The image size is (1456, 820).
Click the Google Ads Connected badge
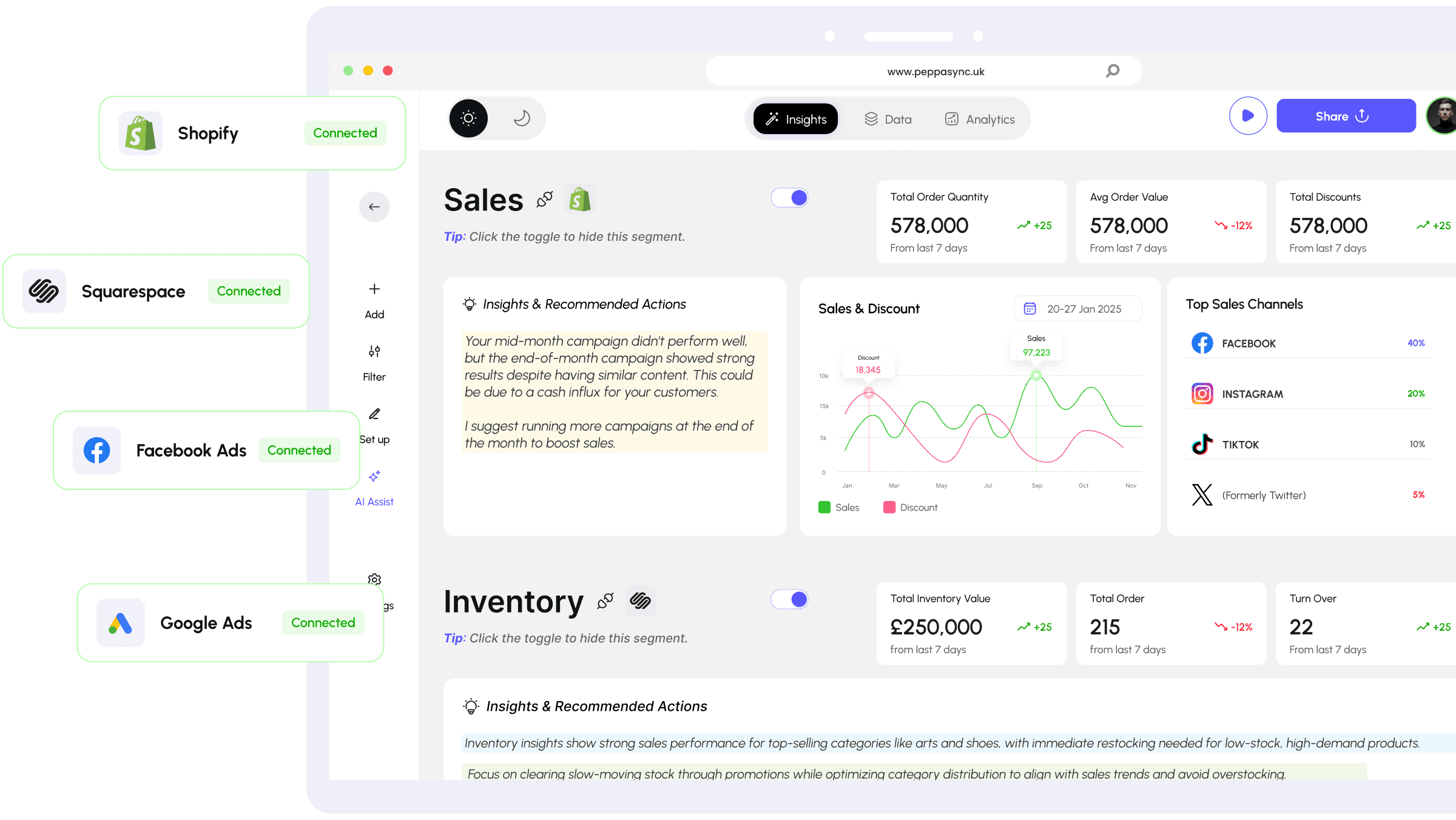coord(323,623)
